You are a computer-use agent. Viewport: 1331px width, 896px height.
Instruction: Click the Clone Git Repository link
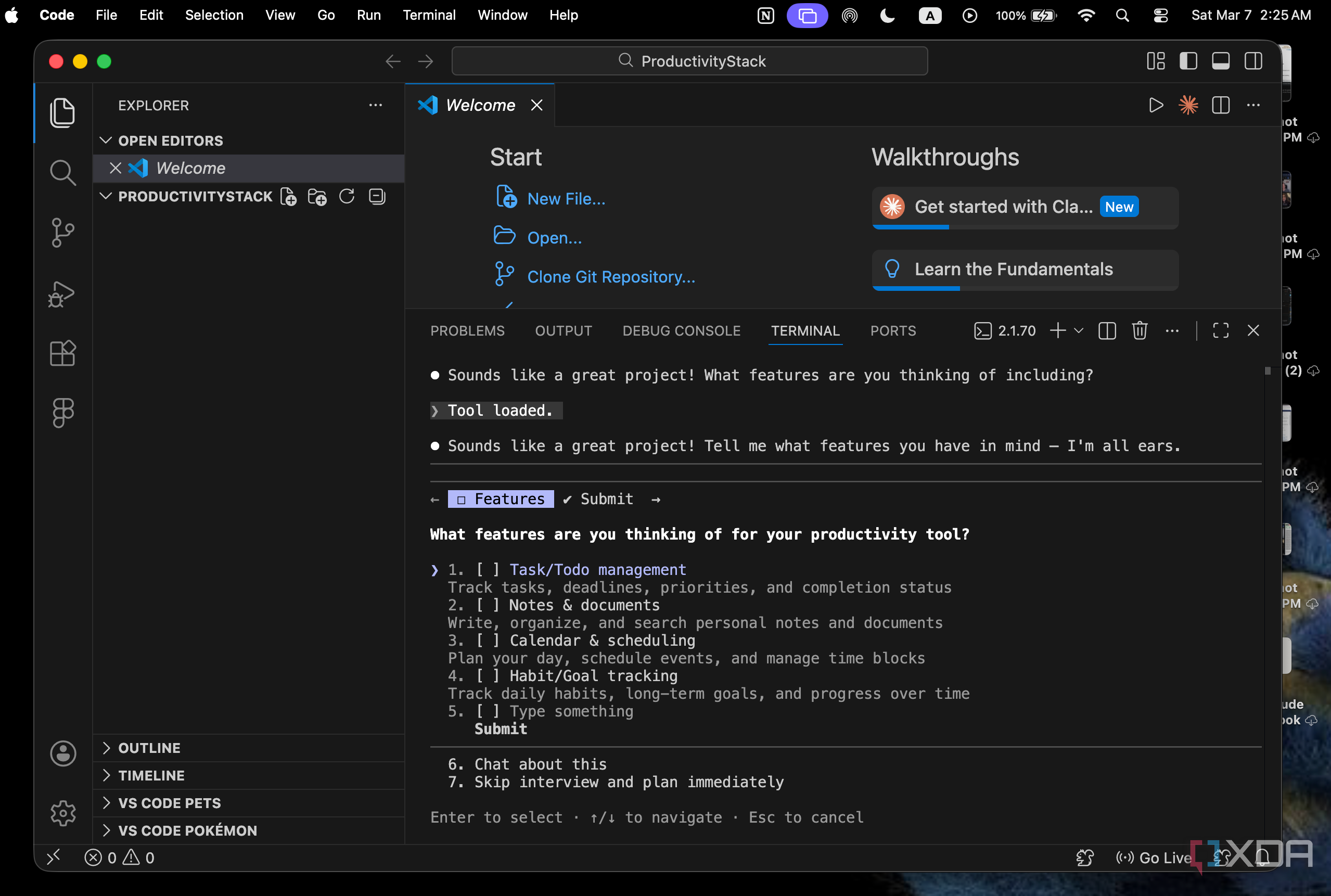coord(611,277)
